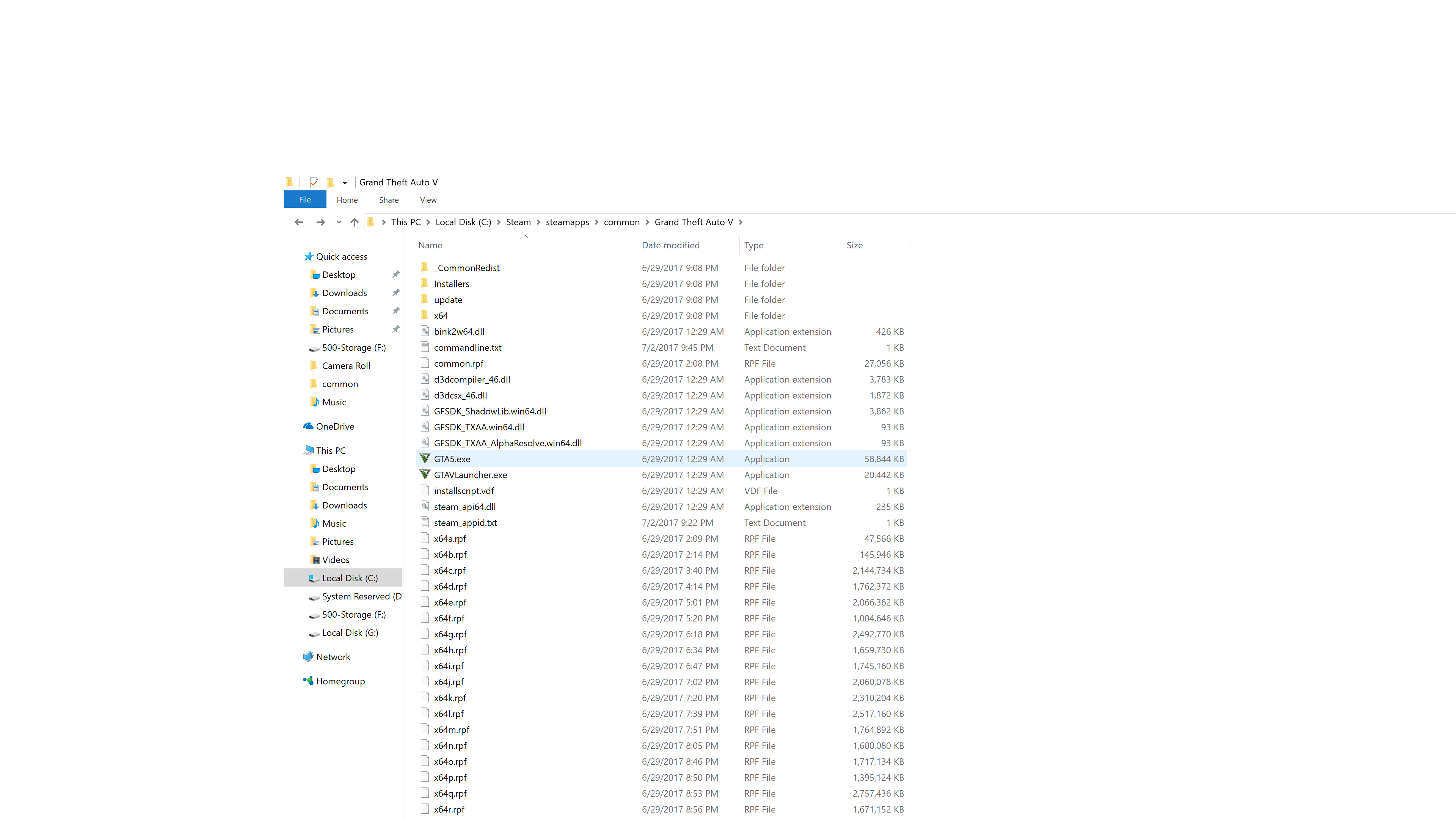Click the bink2w64.dll file icon
This screenshot has width=1456, height=819.
click(425, 331)
